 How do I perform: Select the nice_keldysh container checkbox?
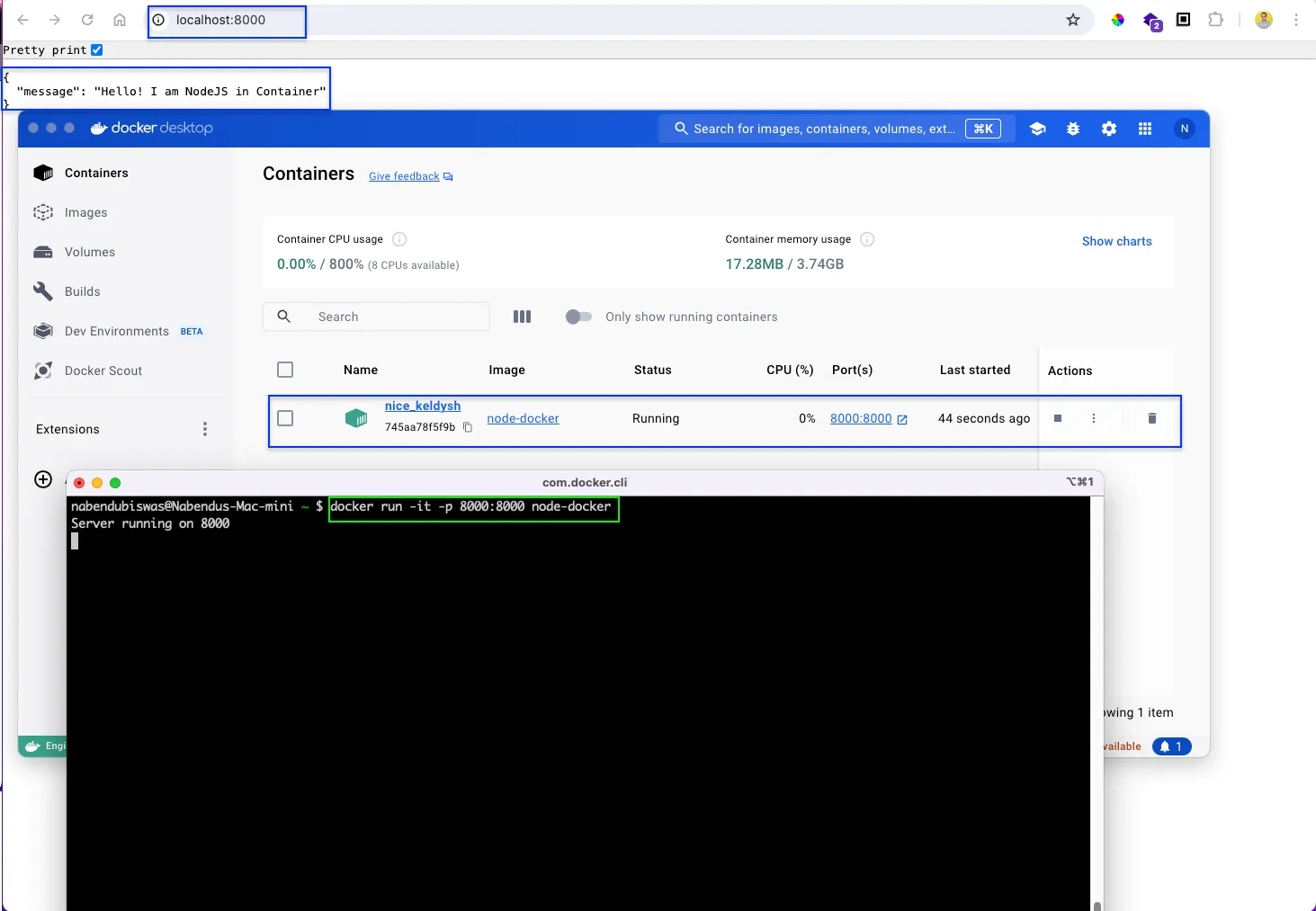(x=285, y=418)
